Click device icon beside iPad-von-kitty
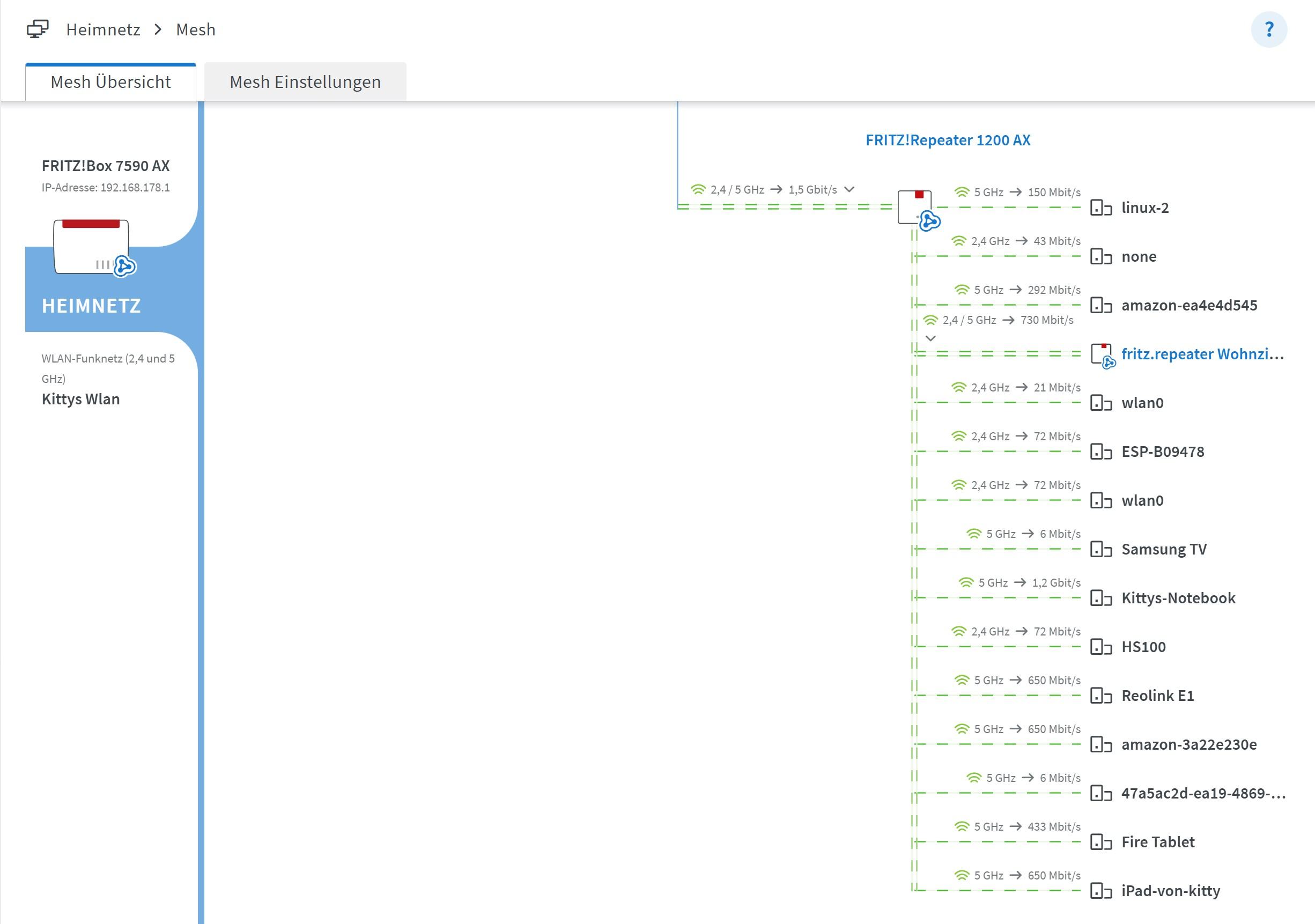Viewport: 1315px width, 924px height. coord(1101,891)
